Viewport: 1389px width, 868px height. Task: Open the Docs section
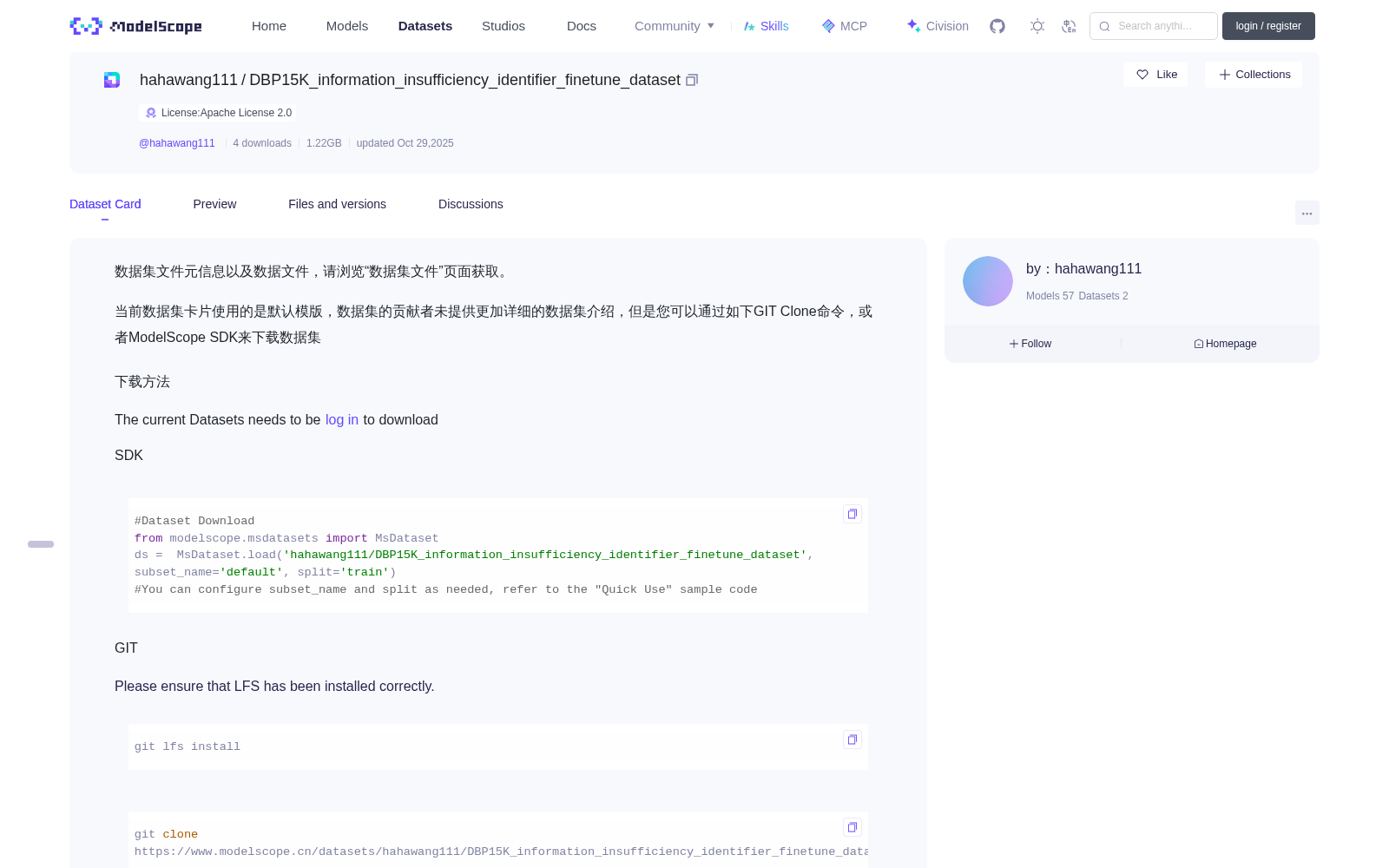[x=582, y=26]
